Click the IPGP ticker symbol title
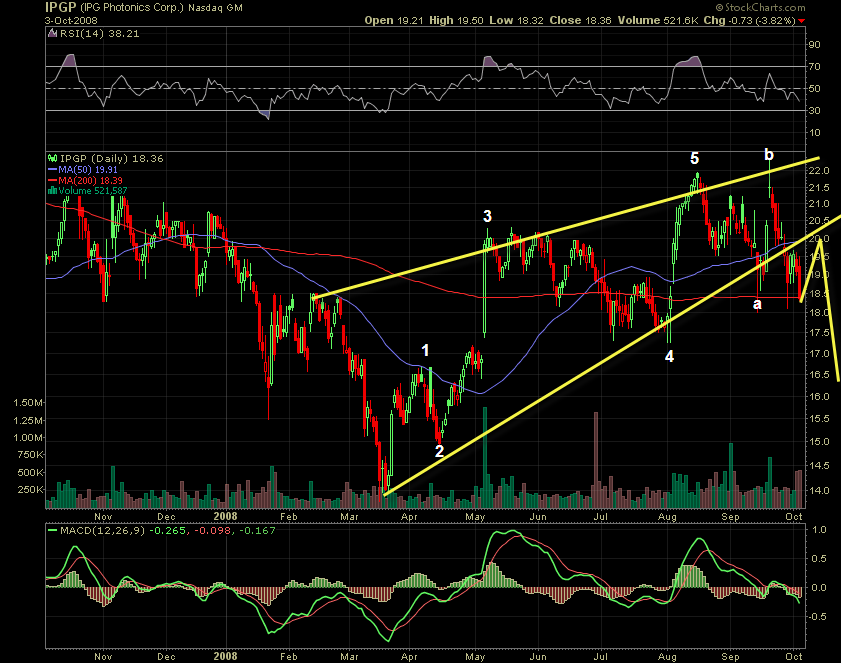The height and width of the screenshot is (663, 841). coord(61,7)
